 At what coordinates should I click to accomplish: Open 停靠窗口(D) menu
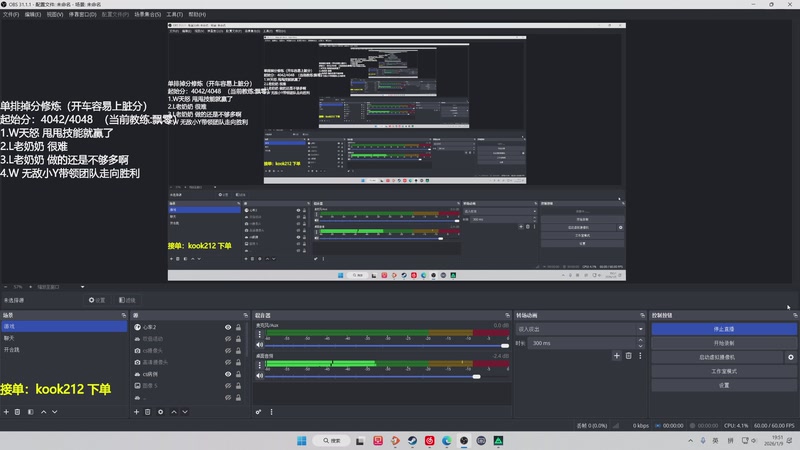point(83,14)
